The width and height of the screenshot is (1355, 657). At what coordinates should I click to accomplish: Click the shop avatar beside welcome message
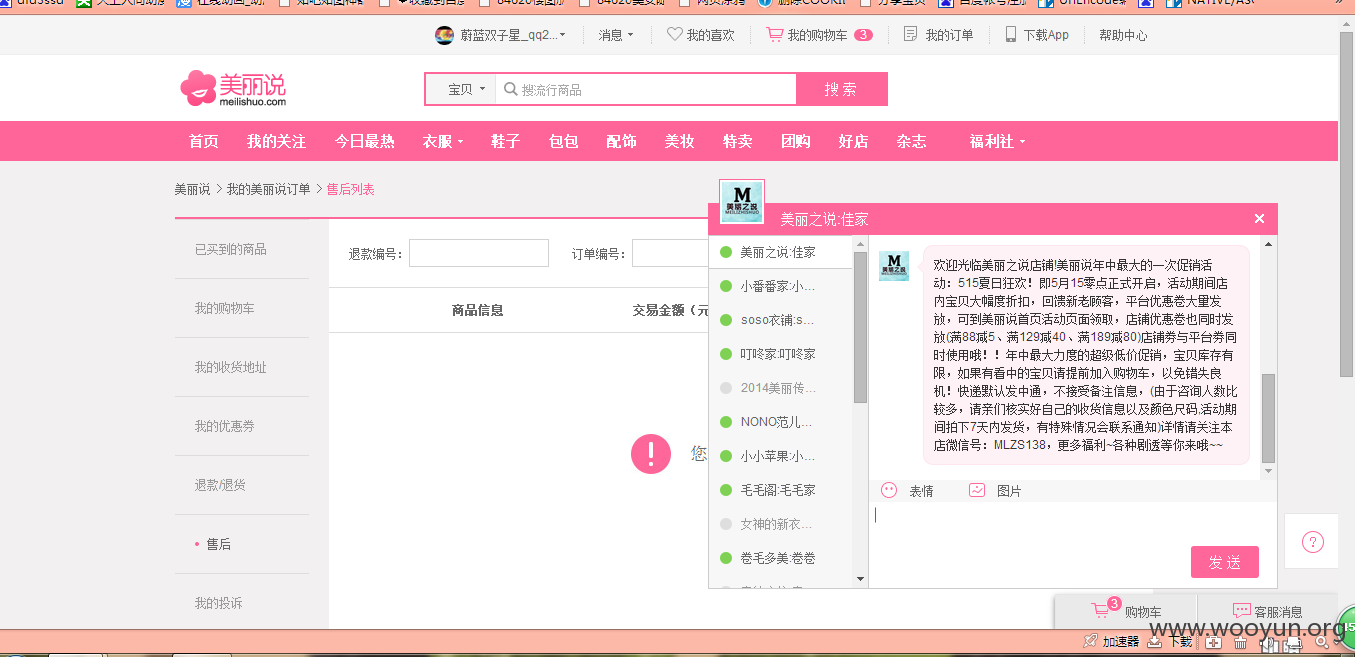(894, 266)
